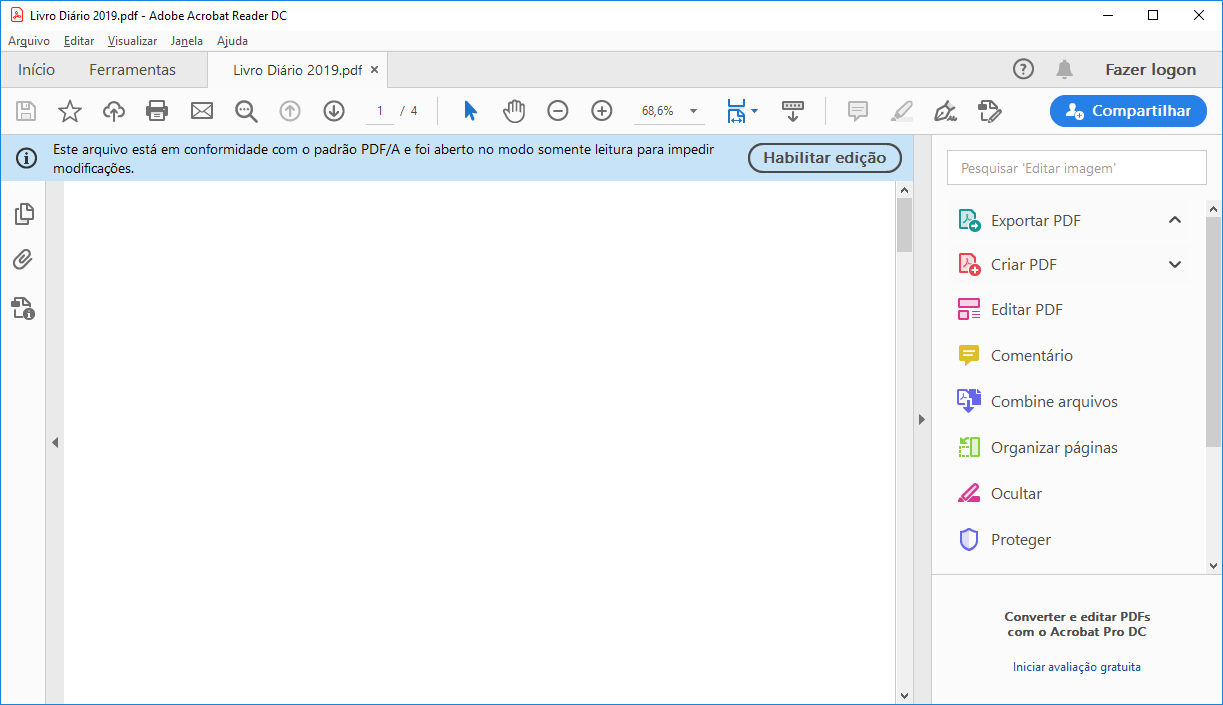
Task: Open the standards info panel
Action: (x=23, y=308)
